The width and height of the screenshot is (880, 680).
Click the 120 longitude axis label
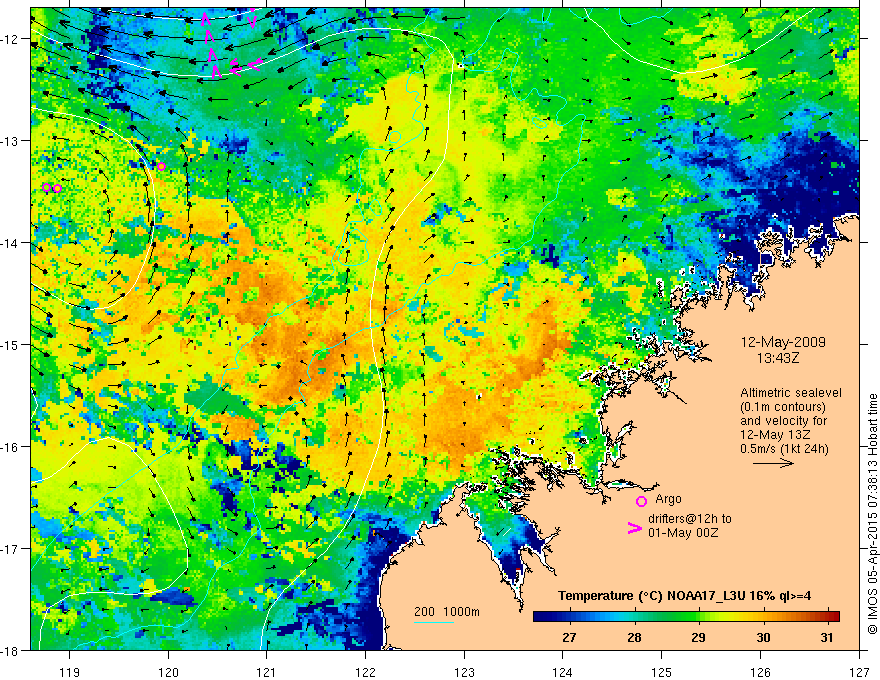168,672
